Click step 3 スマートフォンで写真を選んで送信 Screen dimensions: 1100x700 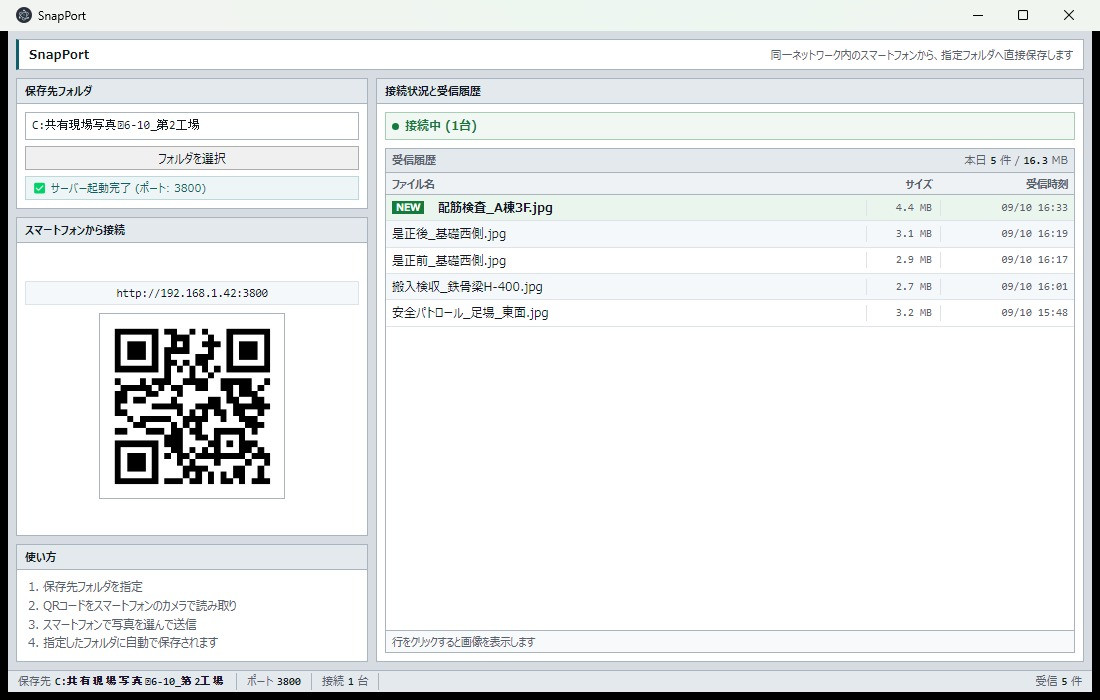(x=112, y=624)
